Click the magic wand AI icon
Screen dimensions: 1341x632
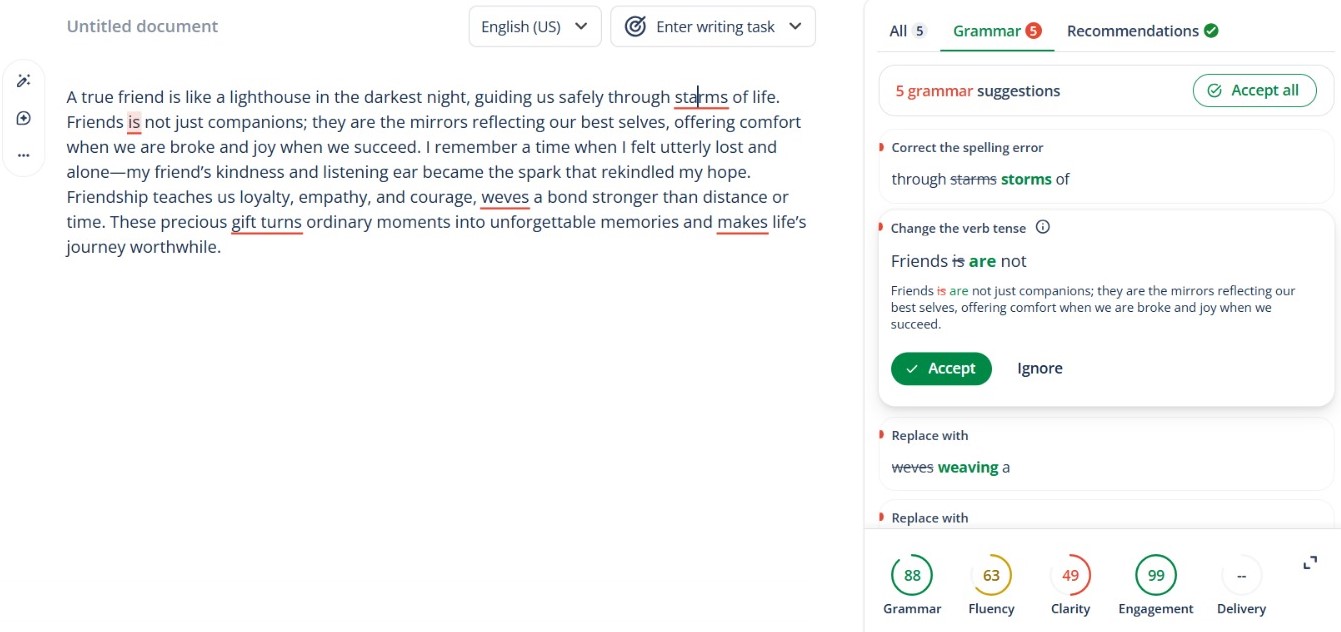tap(24, 81)
